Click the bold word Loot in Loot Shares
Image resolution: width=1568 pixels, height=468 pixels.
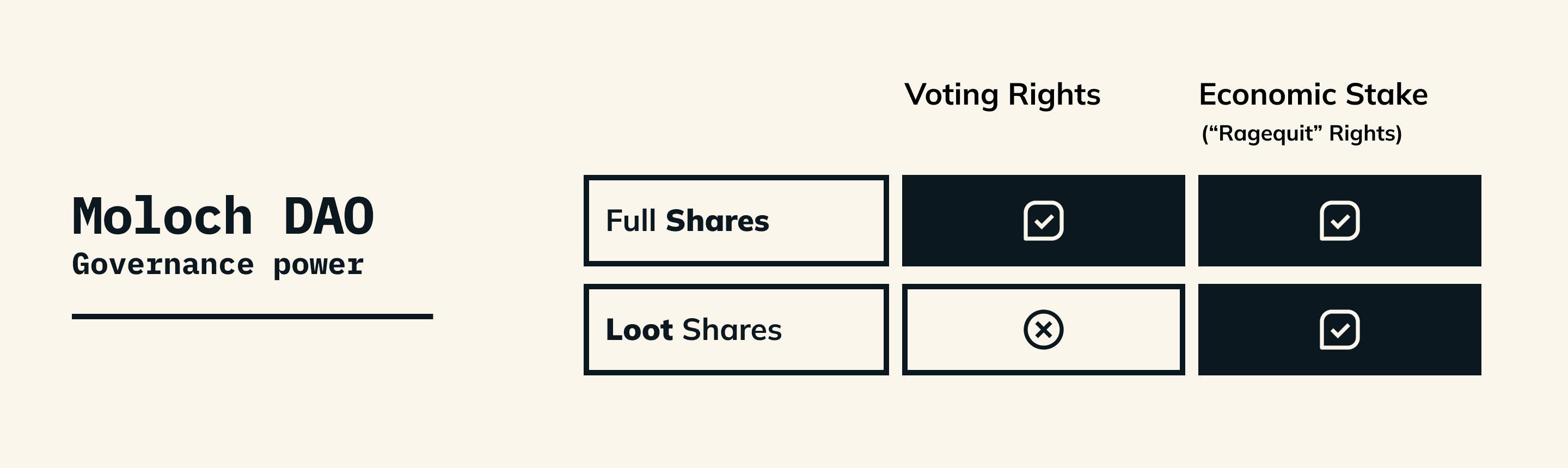tap(639, 330)
